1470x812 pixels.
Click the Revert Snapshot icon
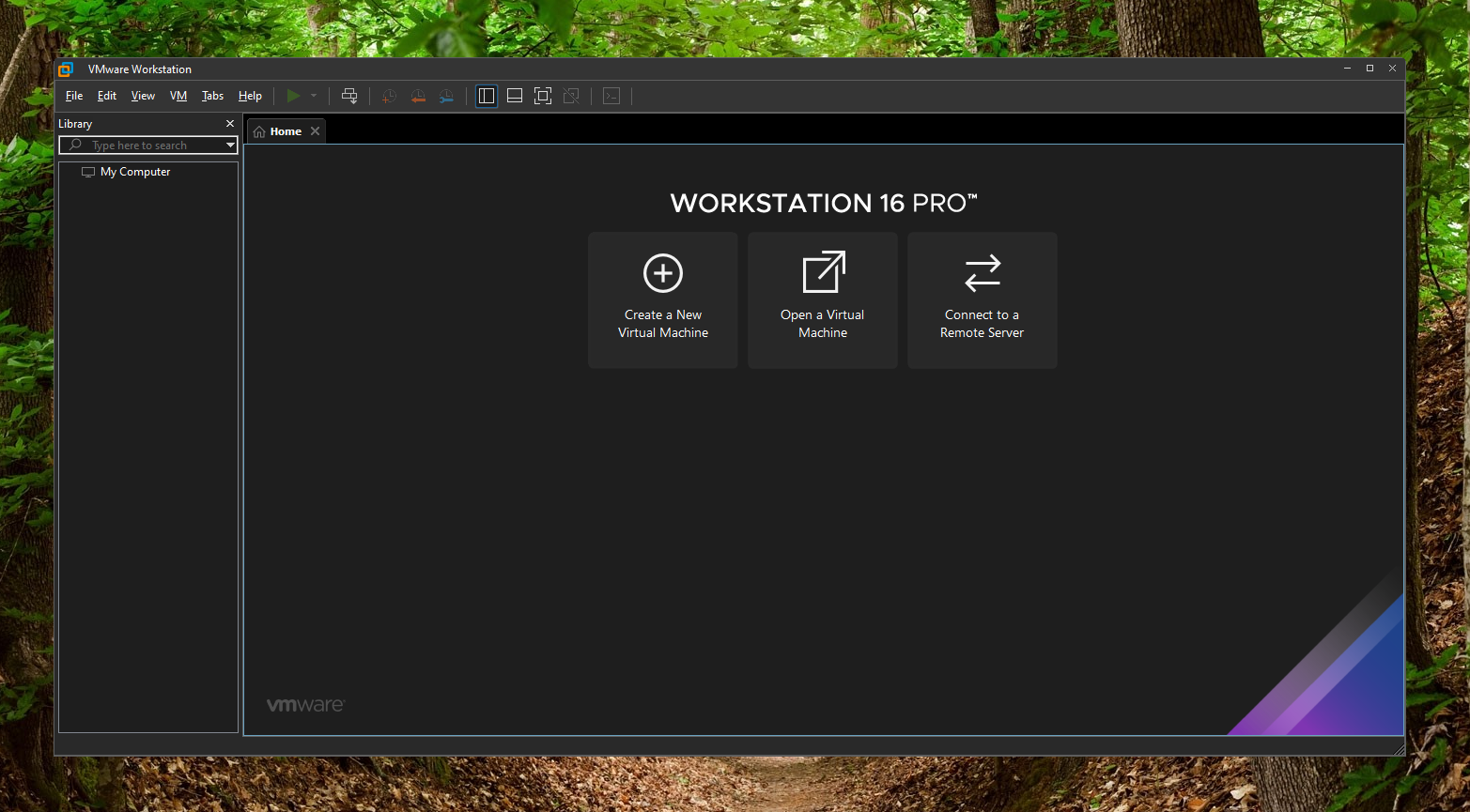point(418,95)
